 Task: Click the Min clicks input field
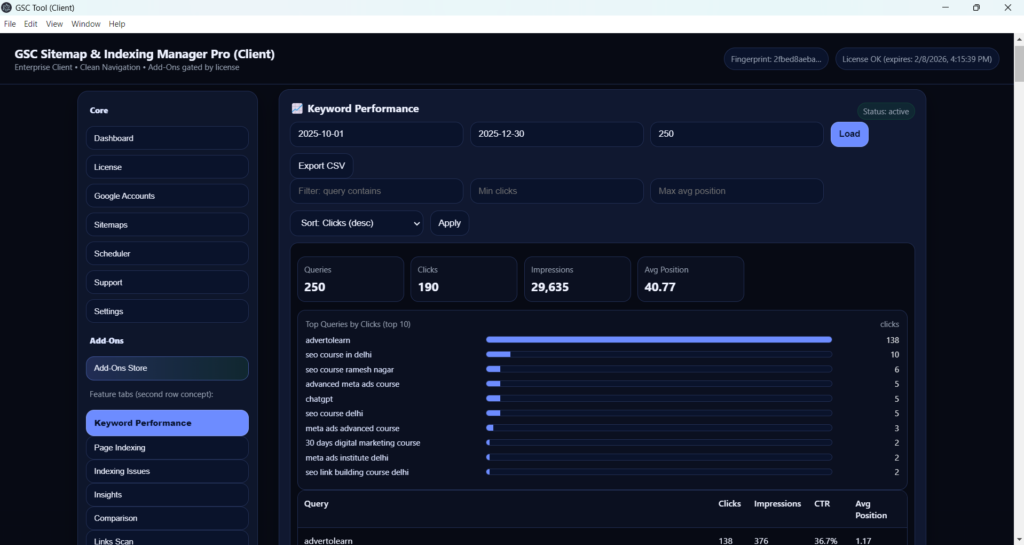coord(556,191)
